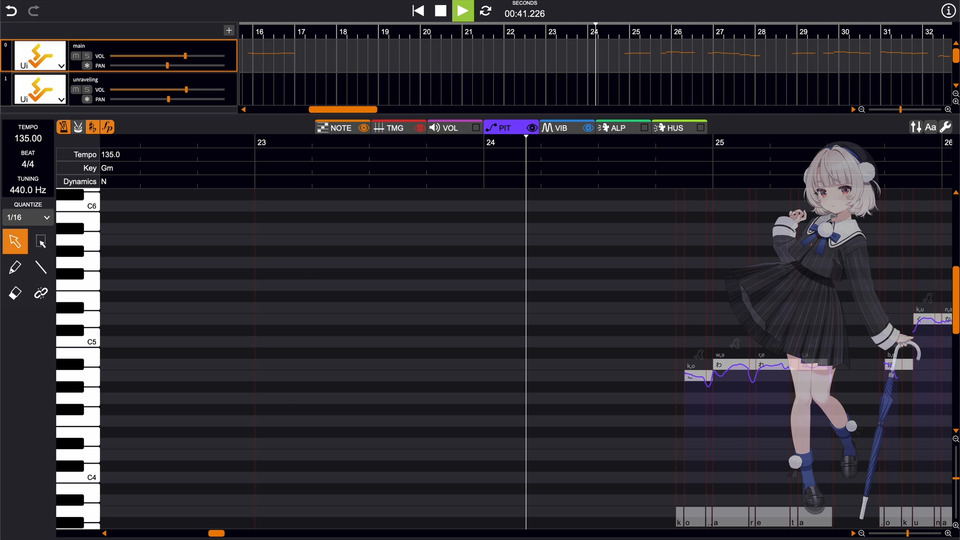
Task: Toggle the tempo lane metronome icon
Action: [x=63, y=127]
